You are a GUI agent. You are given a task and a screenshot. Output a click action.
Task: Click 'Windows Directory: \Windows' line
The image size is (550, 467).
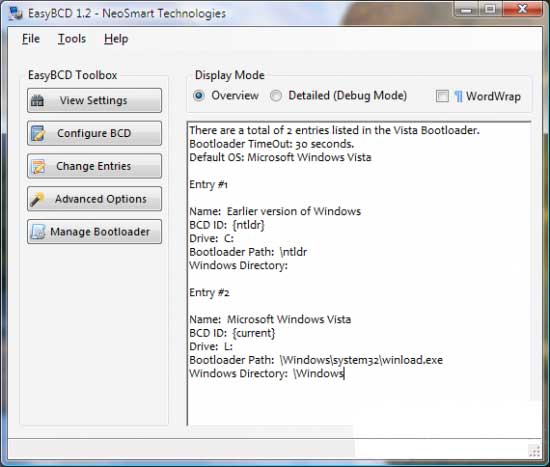click(267, 373)
